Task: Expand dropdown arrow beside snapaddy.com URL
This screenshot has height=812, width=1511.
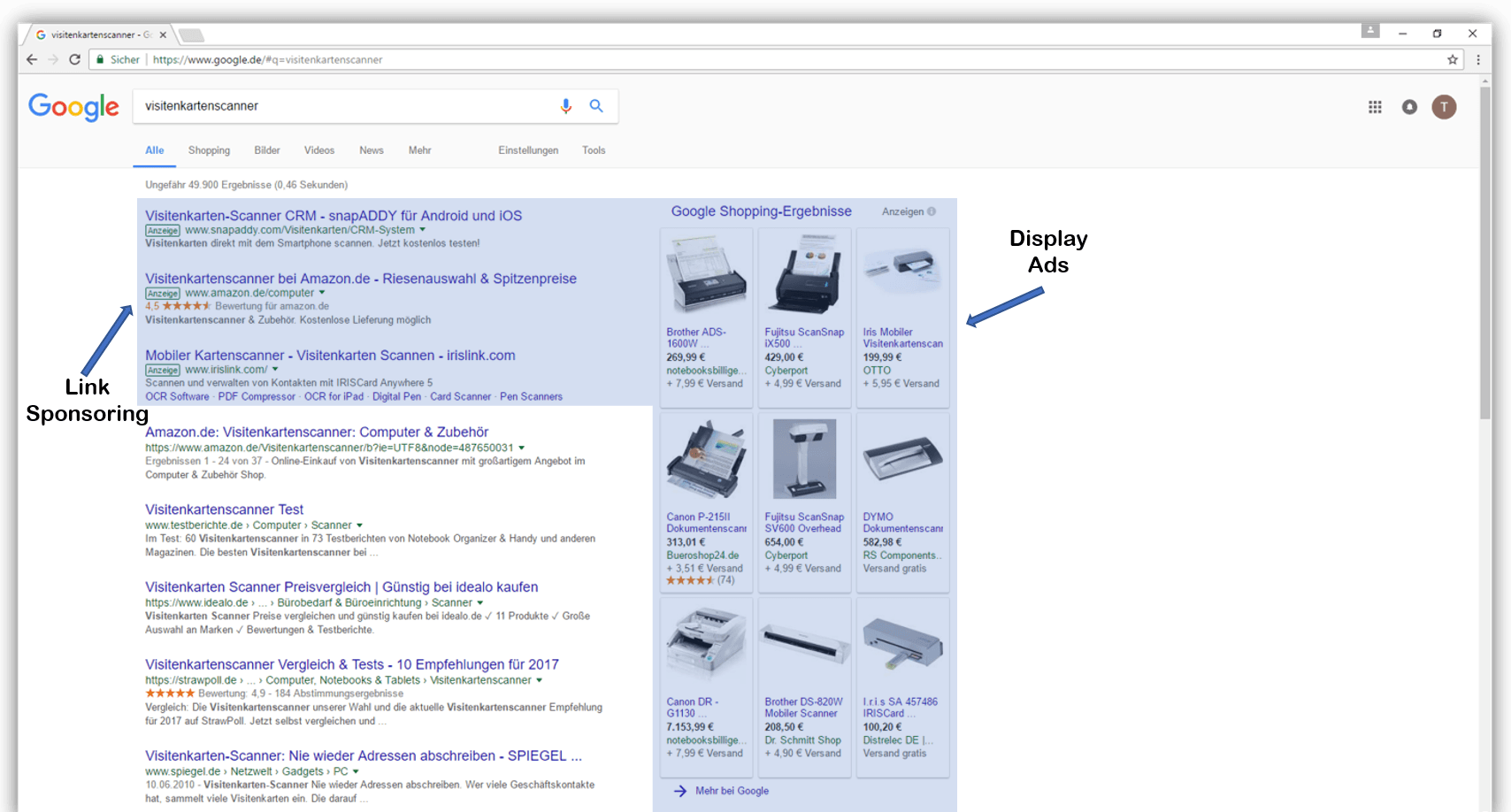Action: coord(423,230)
